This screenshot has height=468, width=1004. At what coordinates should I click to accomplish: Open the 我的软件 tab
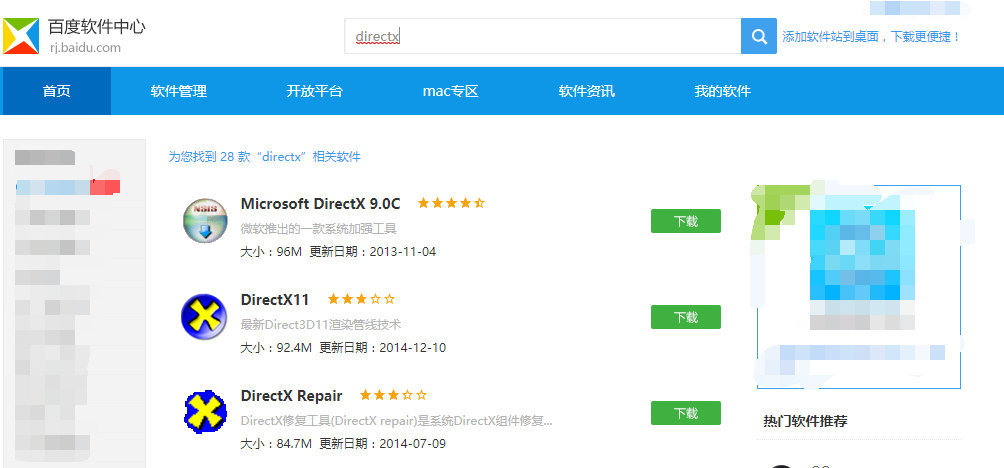point(722,91)
